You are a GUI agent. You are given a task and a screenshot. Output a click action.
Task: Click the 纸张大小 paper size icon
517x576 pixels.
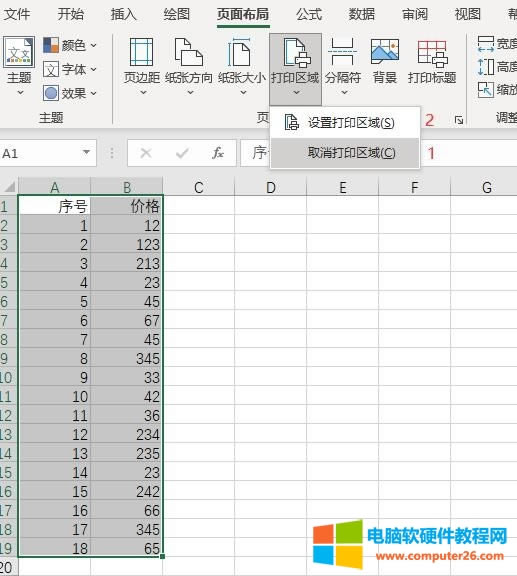(241, 53)
